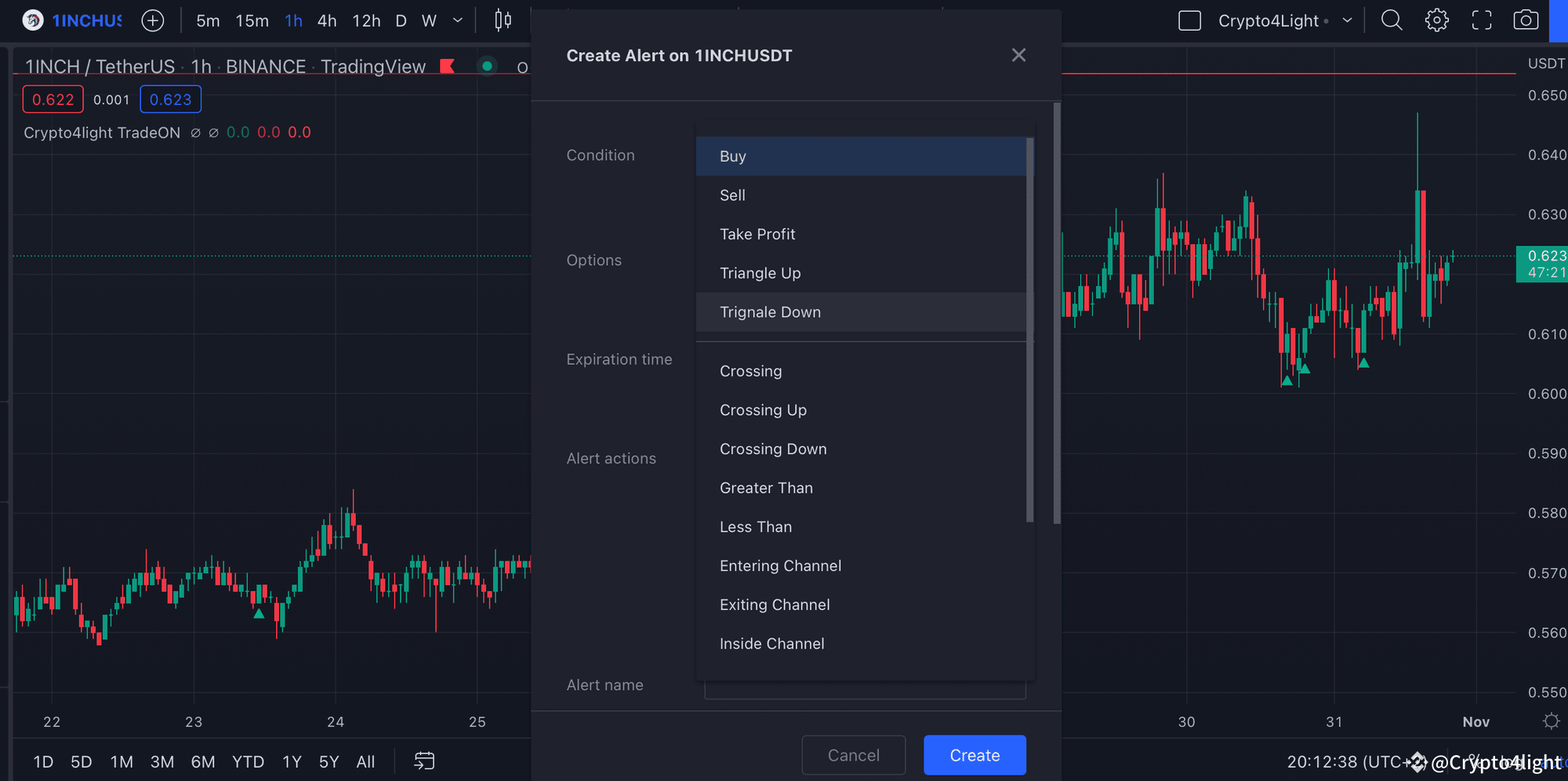
Task: Open the go-to-date calendar icon
Action: [424, 761]
